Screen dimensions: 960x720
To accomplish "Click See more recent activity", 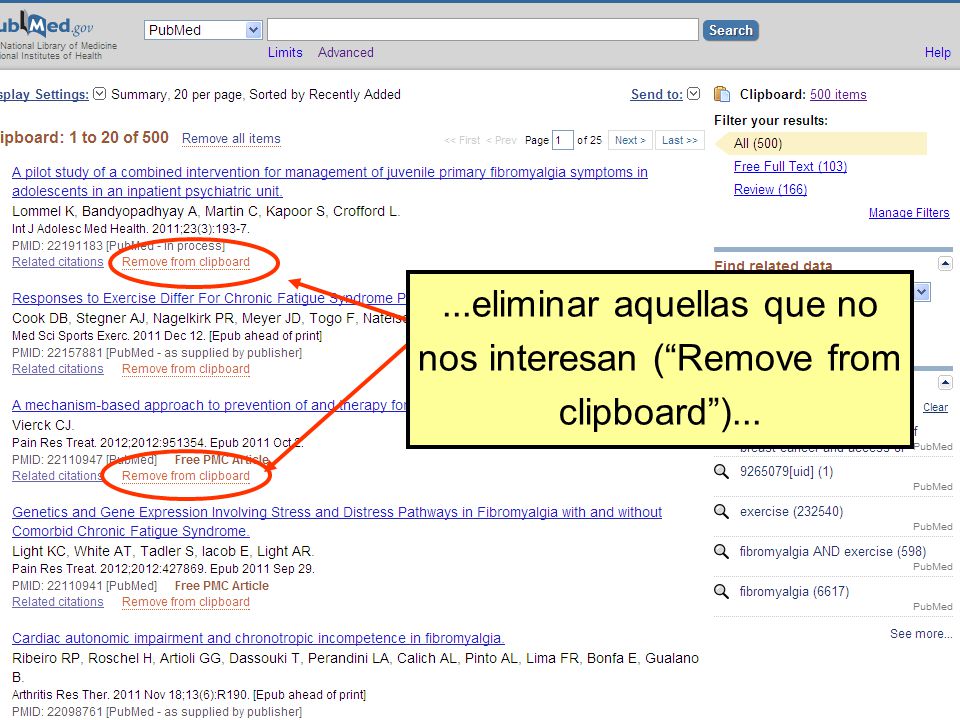I will tap(921, 634).
